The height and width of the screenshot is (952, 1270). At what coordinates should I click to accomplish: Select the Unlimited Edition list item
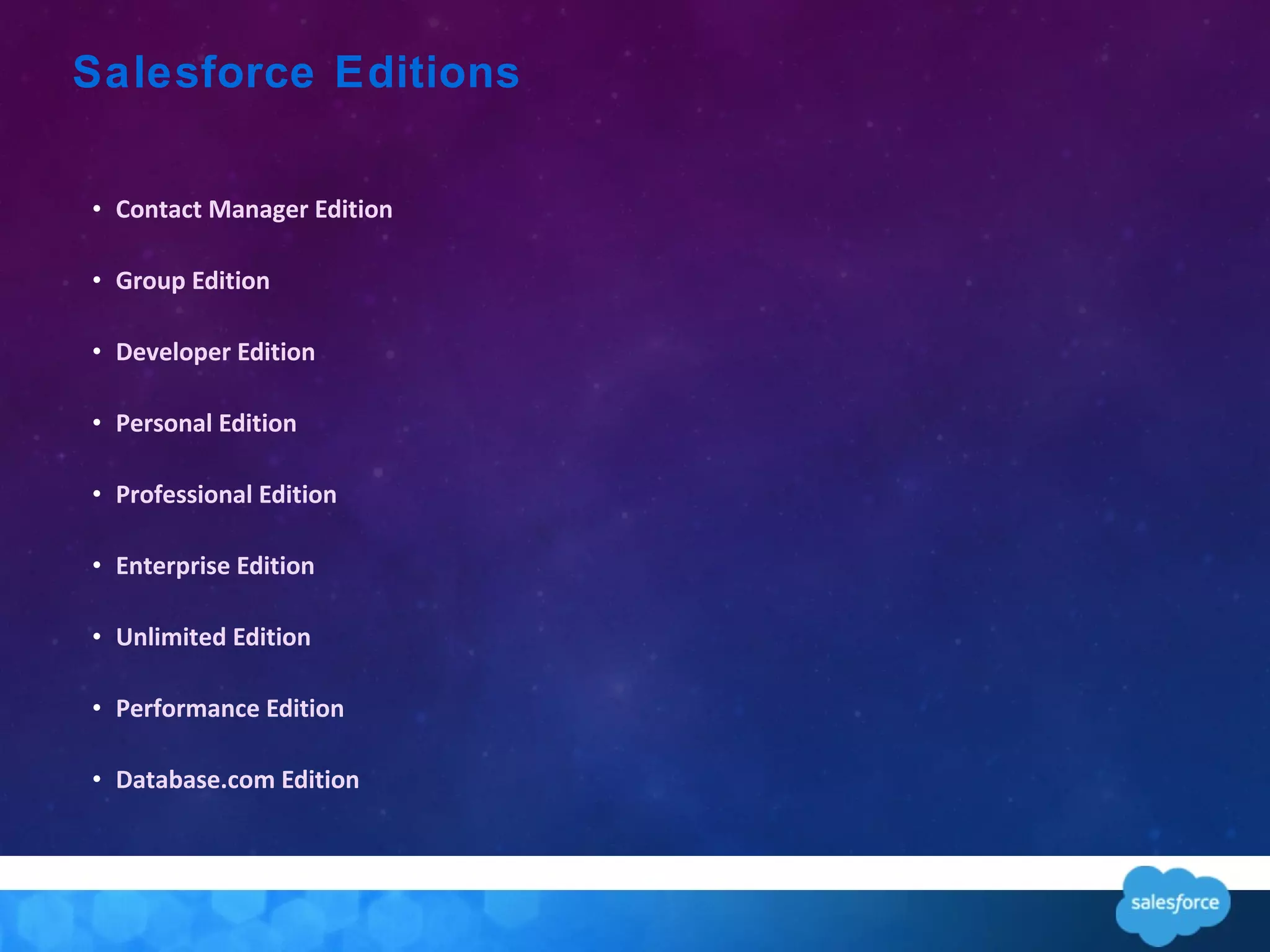pos(213,637)
